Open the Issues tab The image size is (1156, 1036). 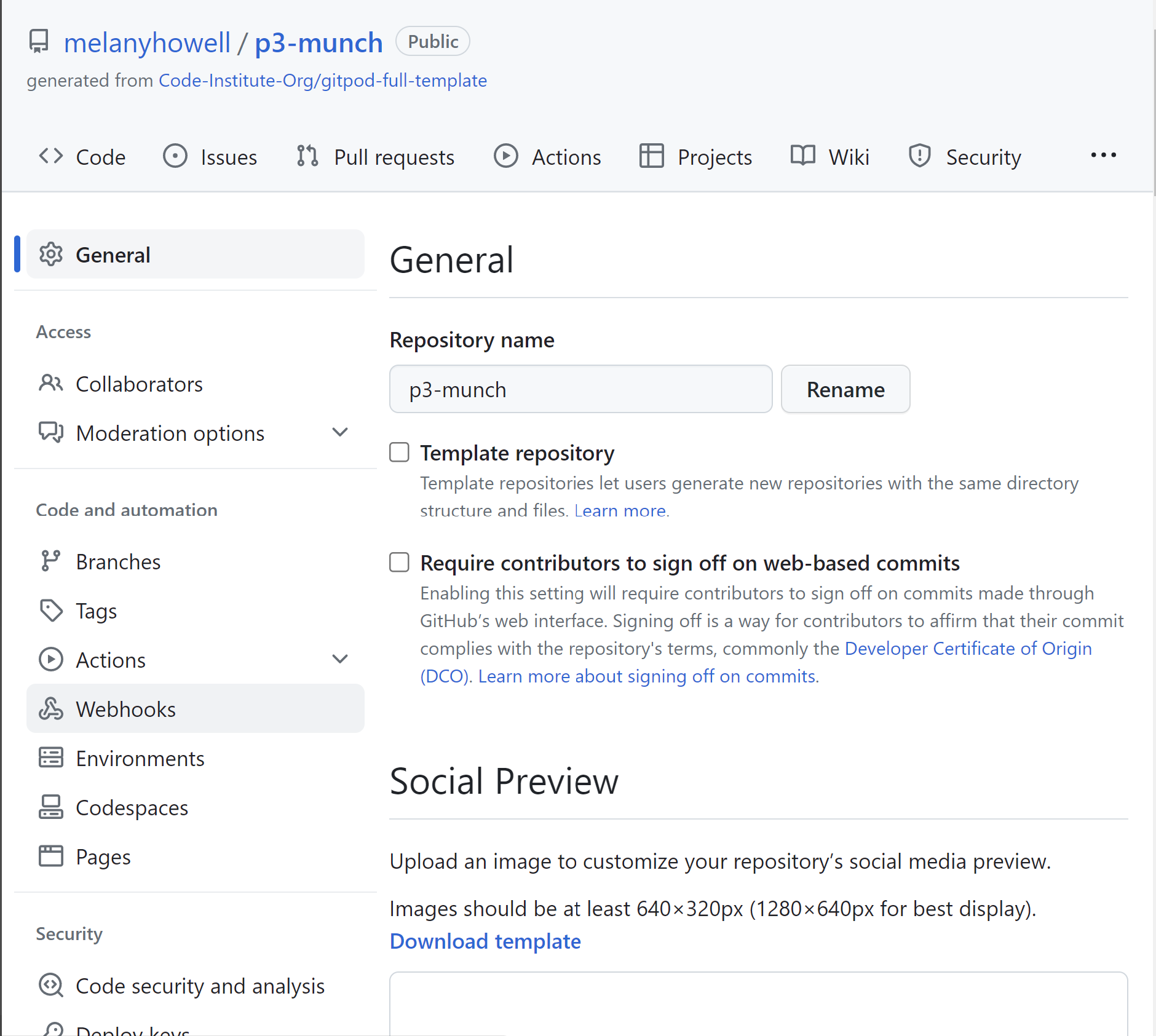[210, 157]
